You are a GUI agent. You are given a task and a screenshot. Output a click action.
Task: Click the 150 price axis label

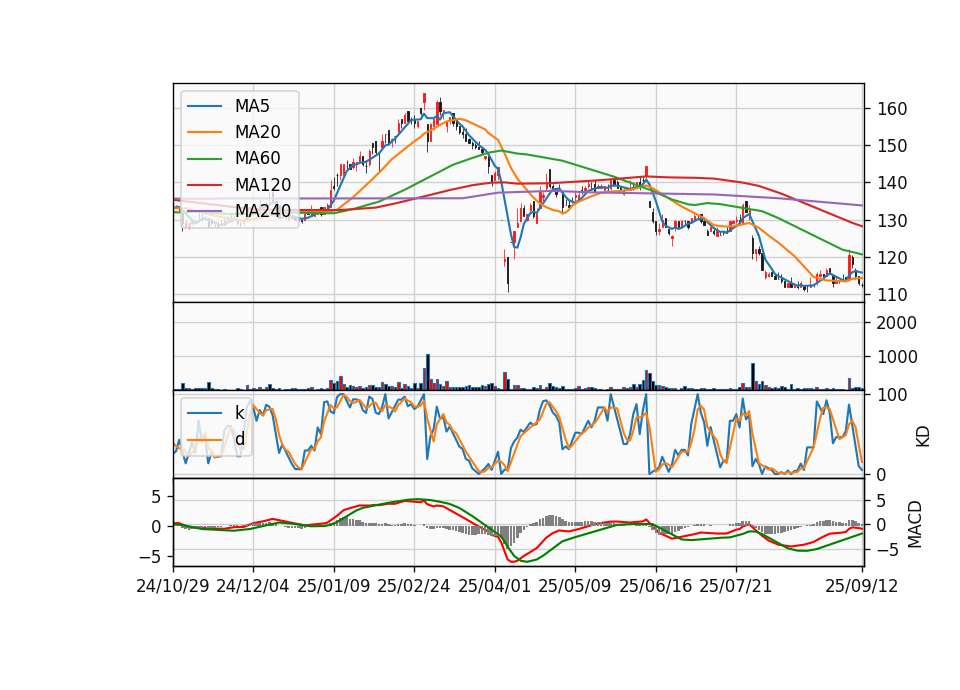pyautogui.click(x=892, y=146)
